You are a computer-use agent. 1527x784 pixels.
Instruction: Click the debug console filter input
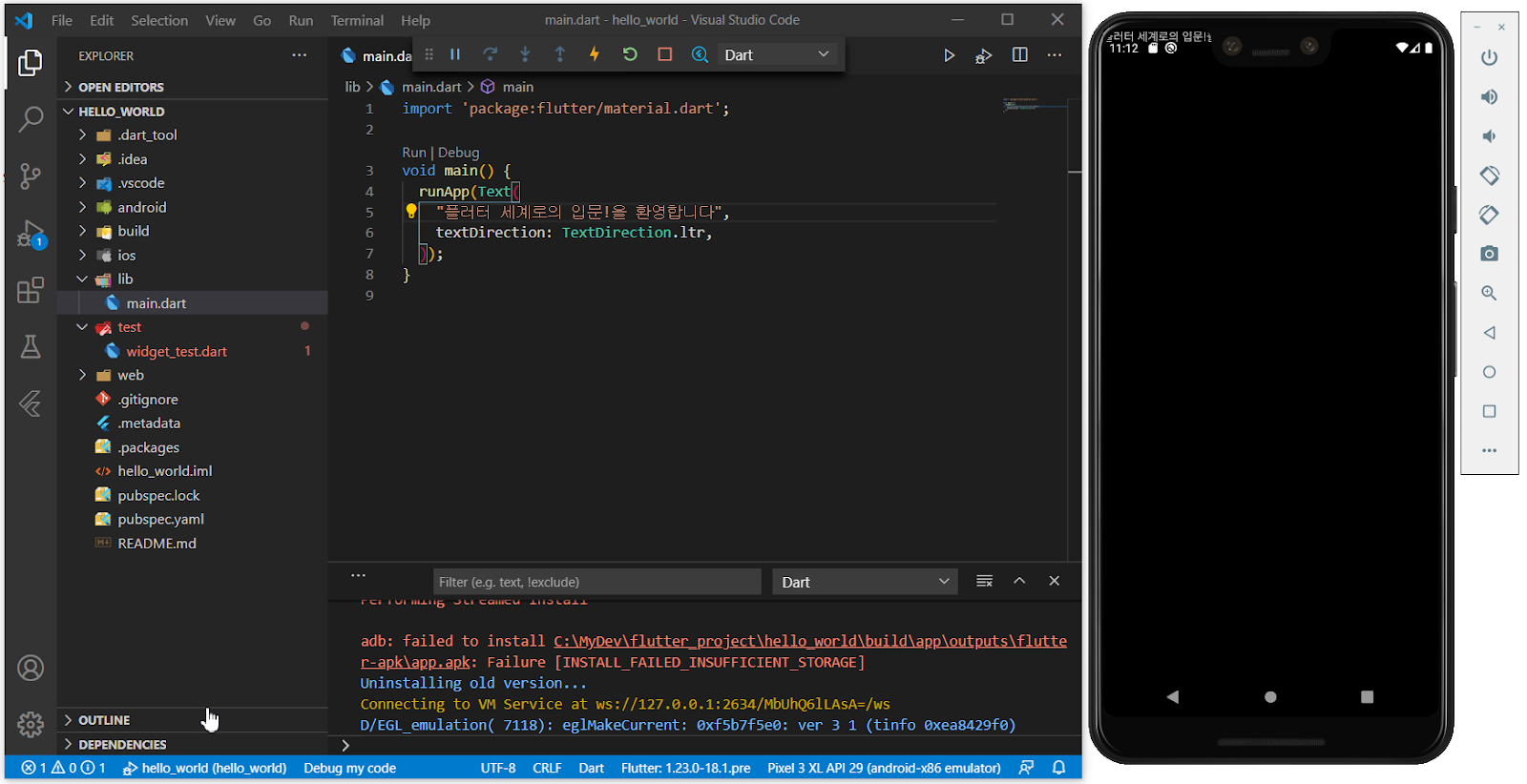(596, 582)
